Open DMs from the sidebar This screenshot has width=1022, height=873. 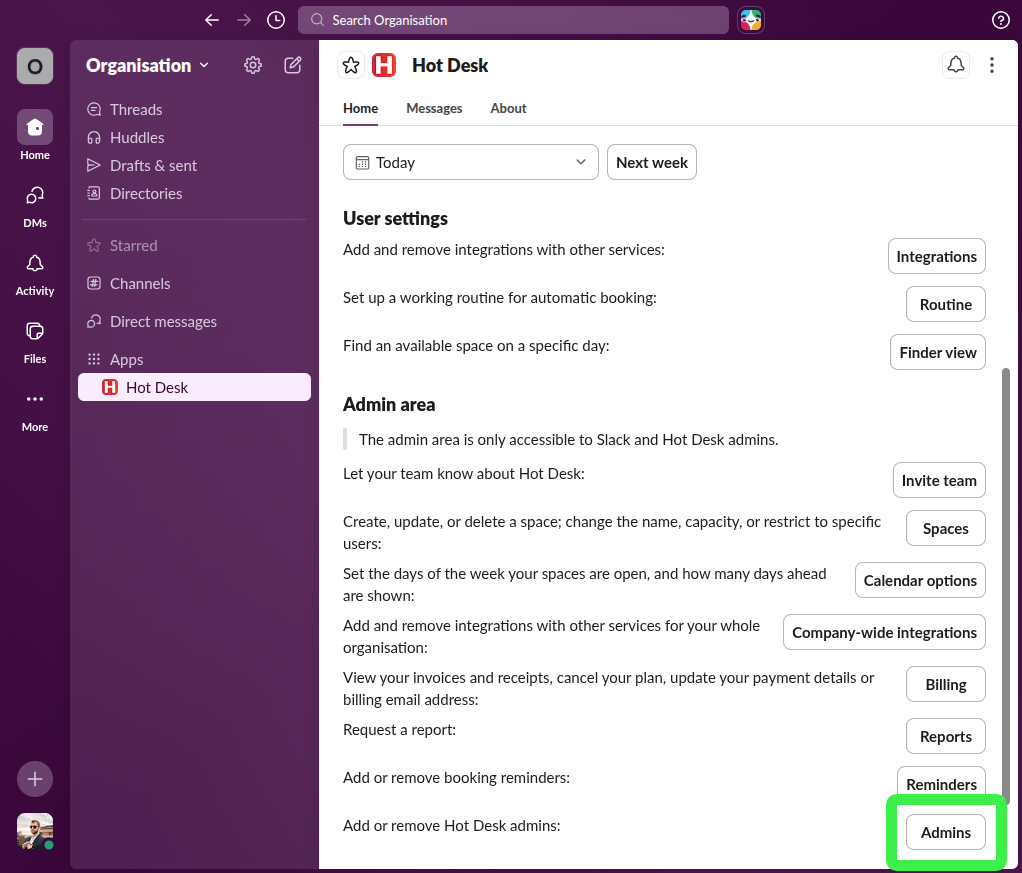point(34,203)
